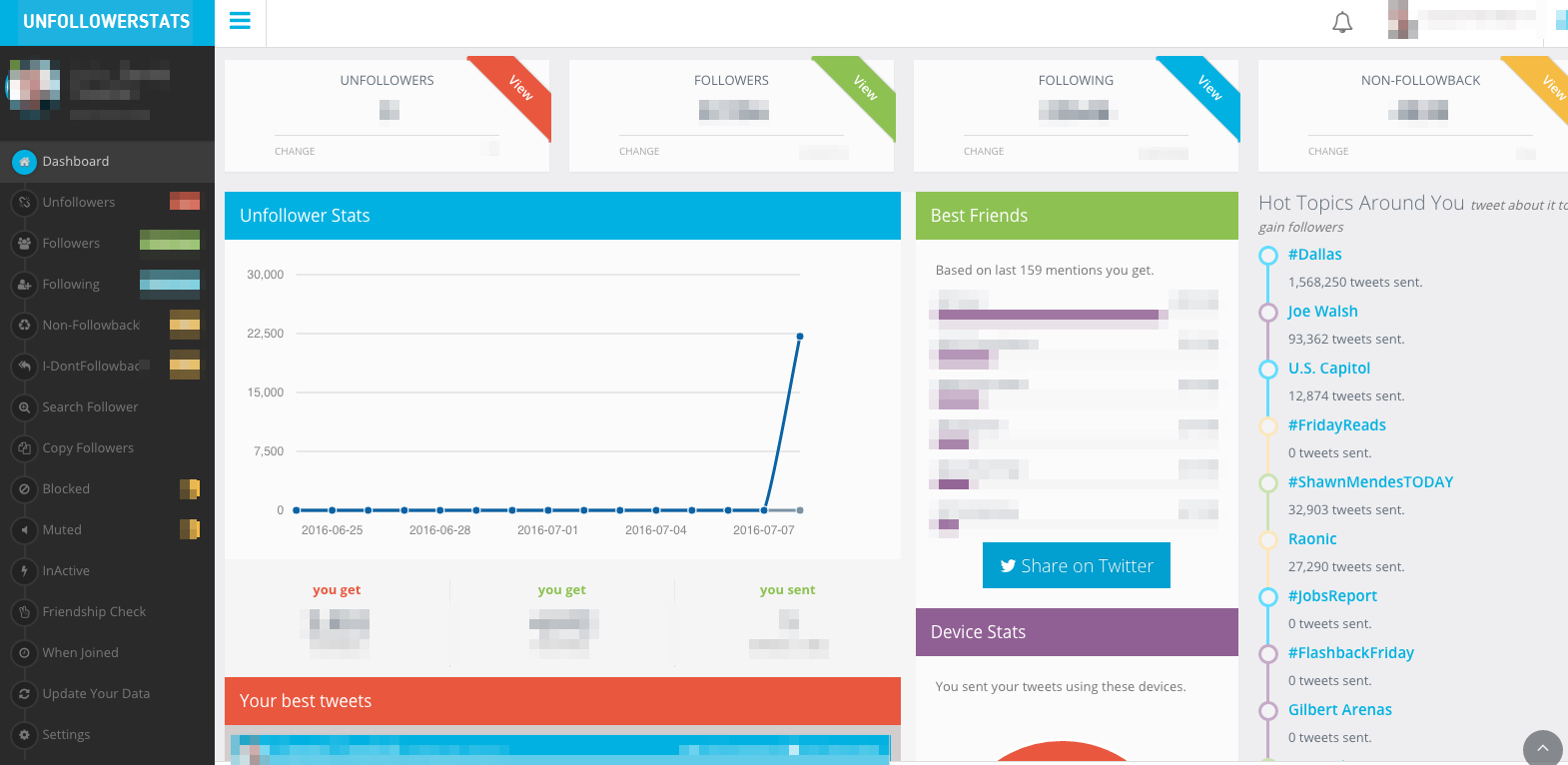Open the Blocked menu item
This screenshot has width=1568, height=765.
click(107, 489)
